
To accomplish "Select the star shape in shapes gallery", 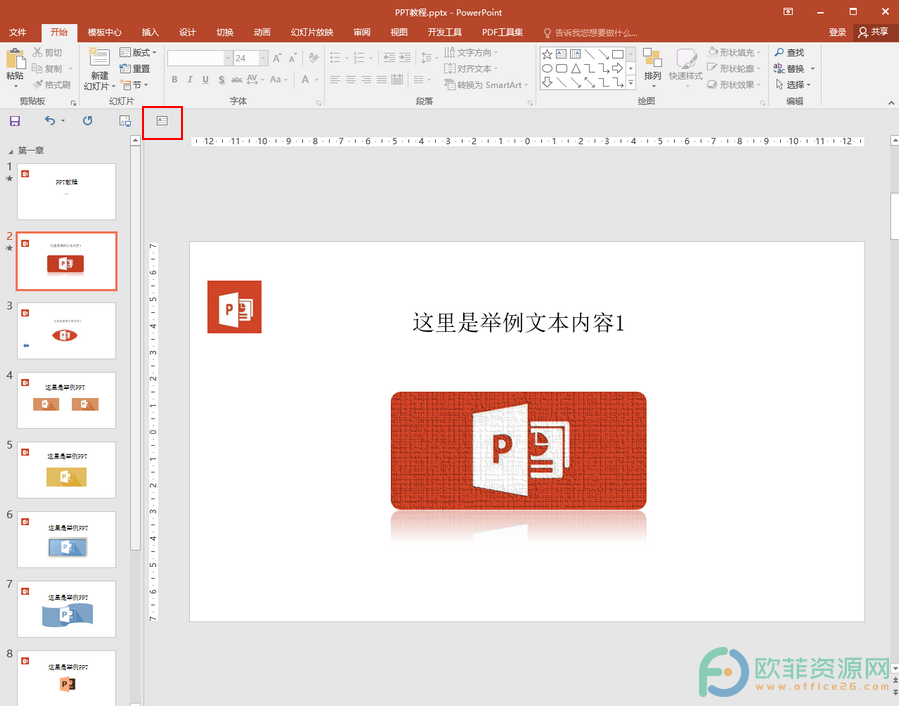I will (547, 54).
